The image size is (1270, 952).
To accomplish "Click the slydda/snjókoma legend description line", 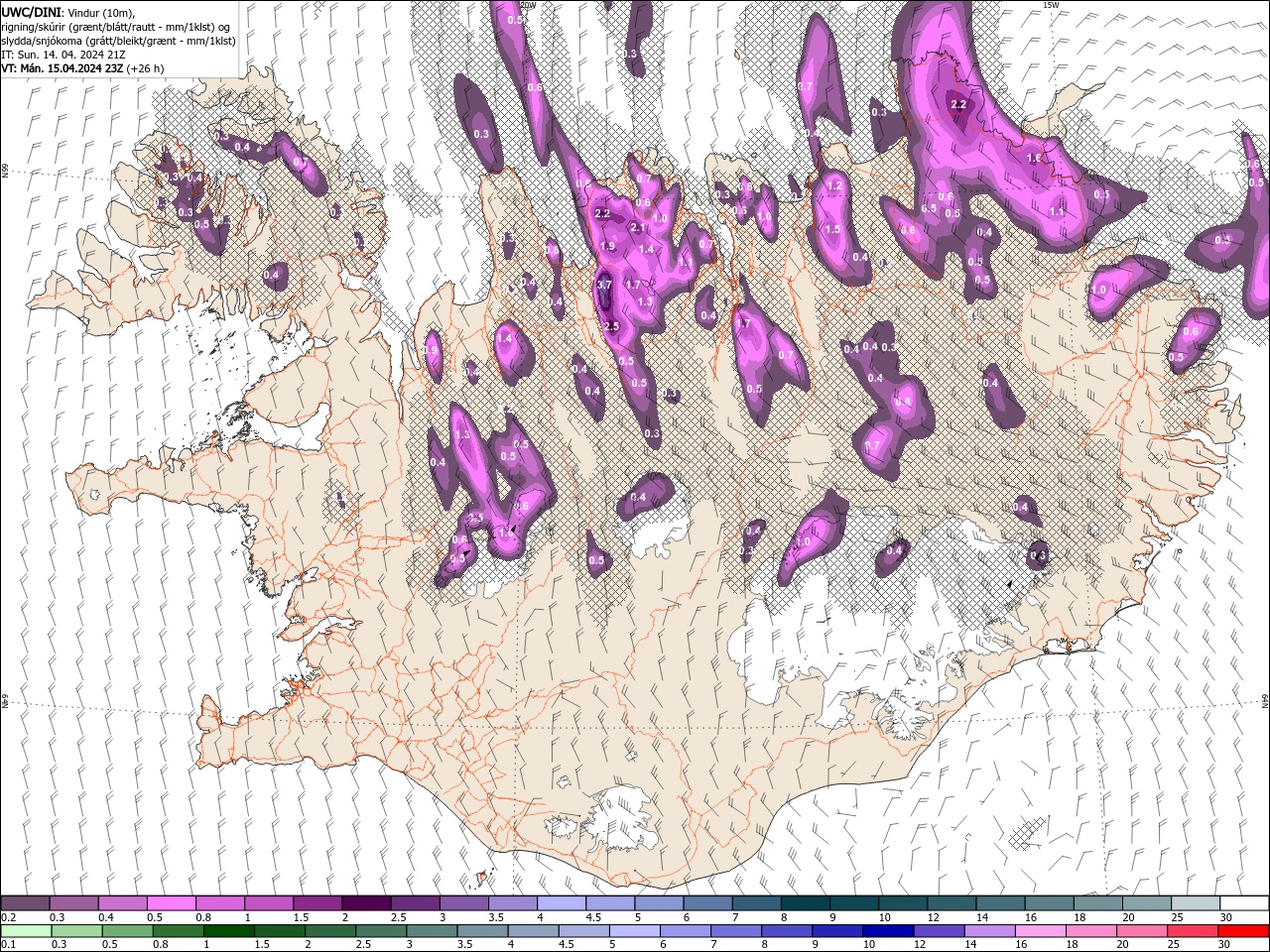I will pos(118,41).
